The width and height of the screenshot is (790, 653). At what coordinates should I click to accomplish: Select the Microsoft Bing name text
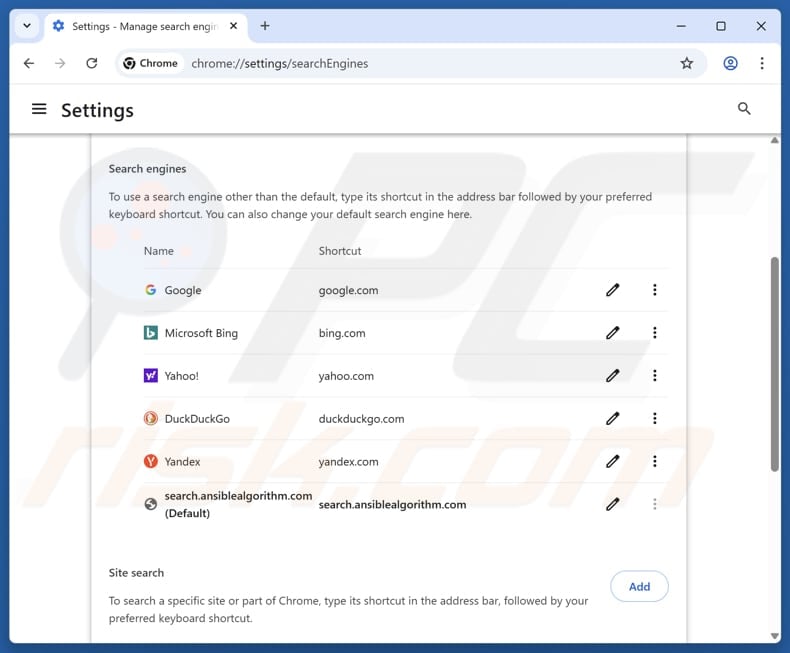tap(201, 333)
